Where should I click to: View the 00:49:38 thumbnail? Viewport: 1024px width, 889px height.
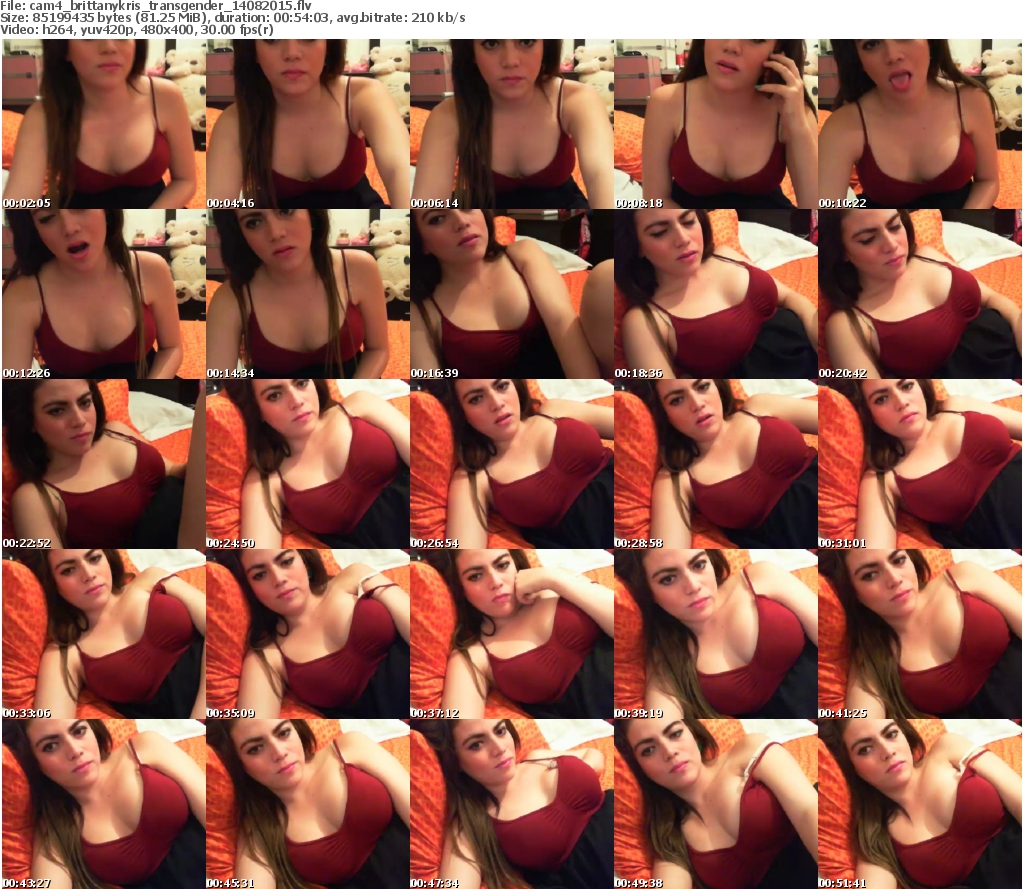[x=716, y=804]
